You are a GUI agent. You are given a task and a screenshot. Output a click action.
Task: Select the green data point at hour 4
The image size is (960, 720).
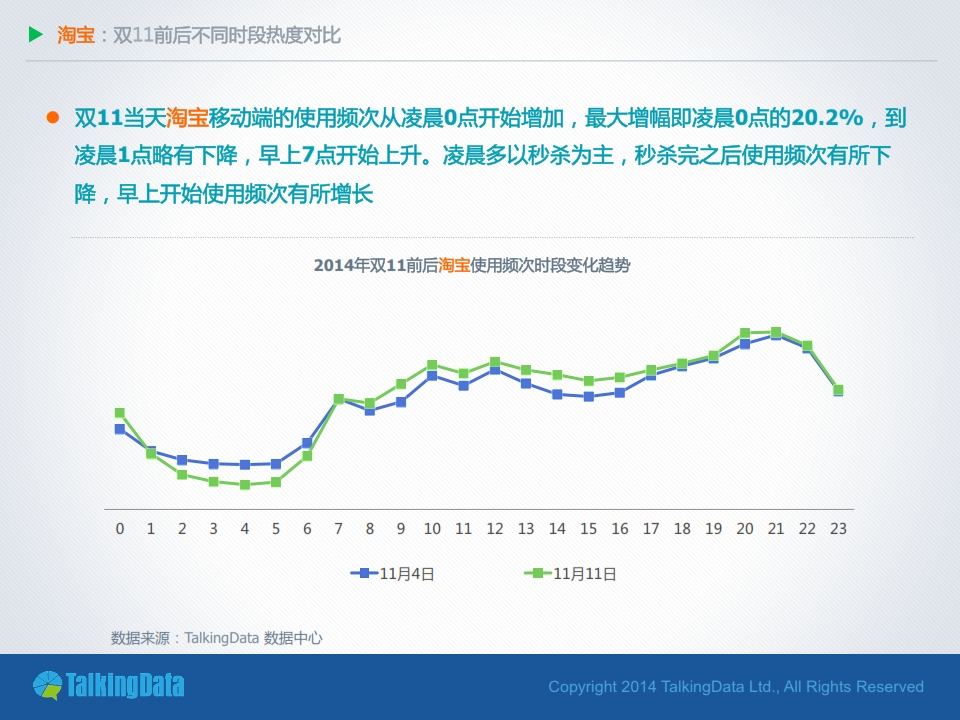click(245, 485)
